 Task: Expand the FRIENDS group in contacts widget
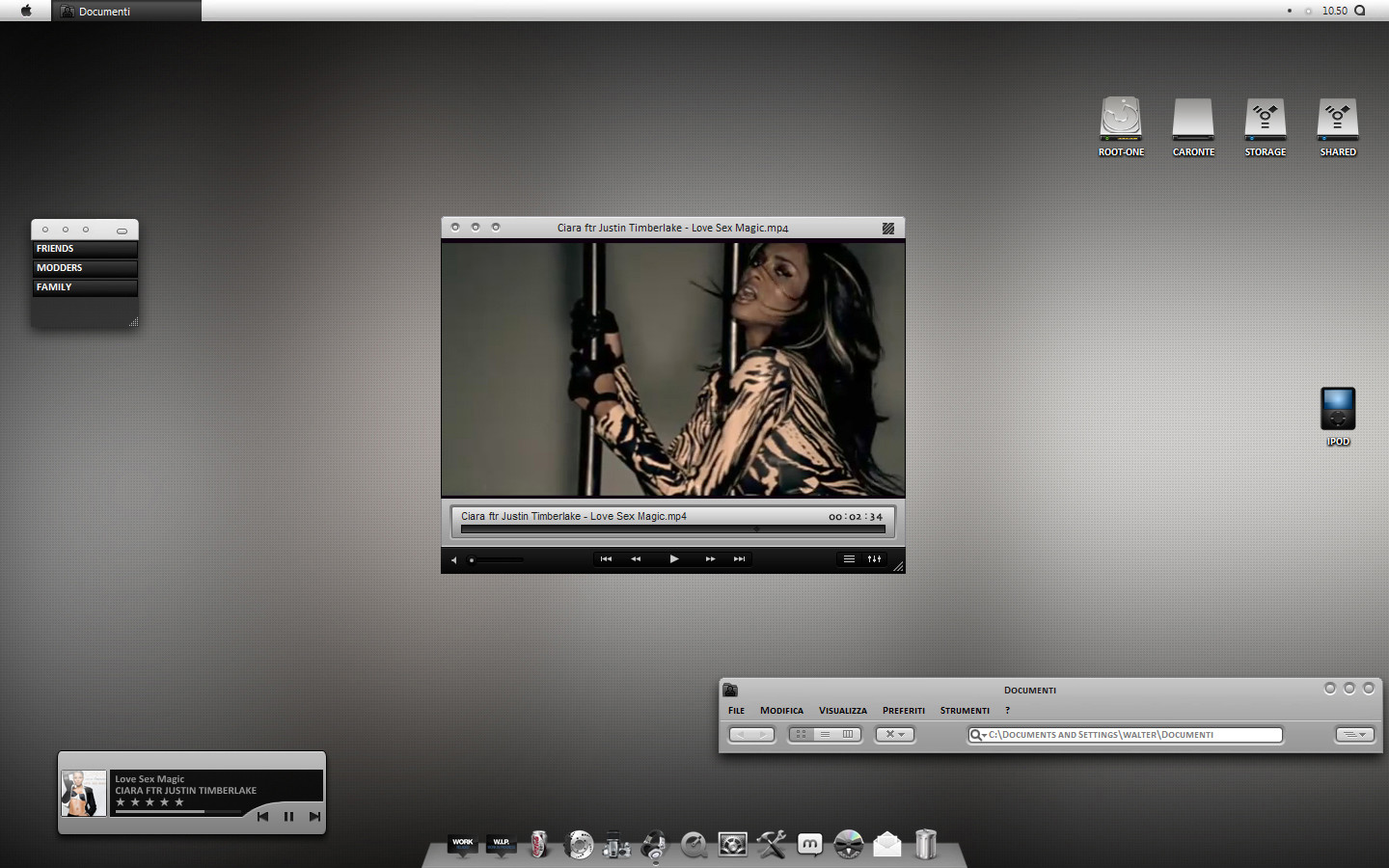(85, 249)
